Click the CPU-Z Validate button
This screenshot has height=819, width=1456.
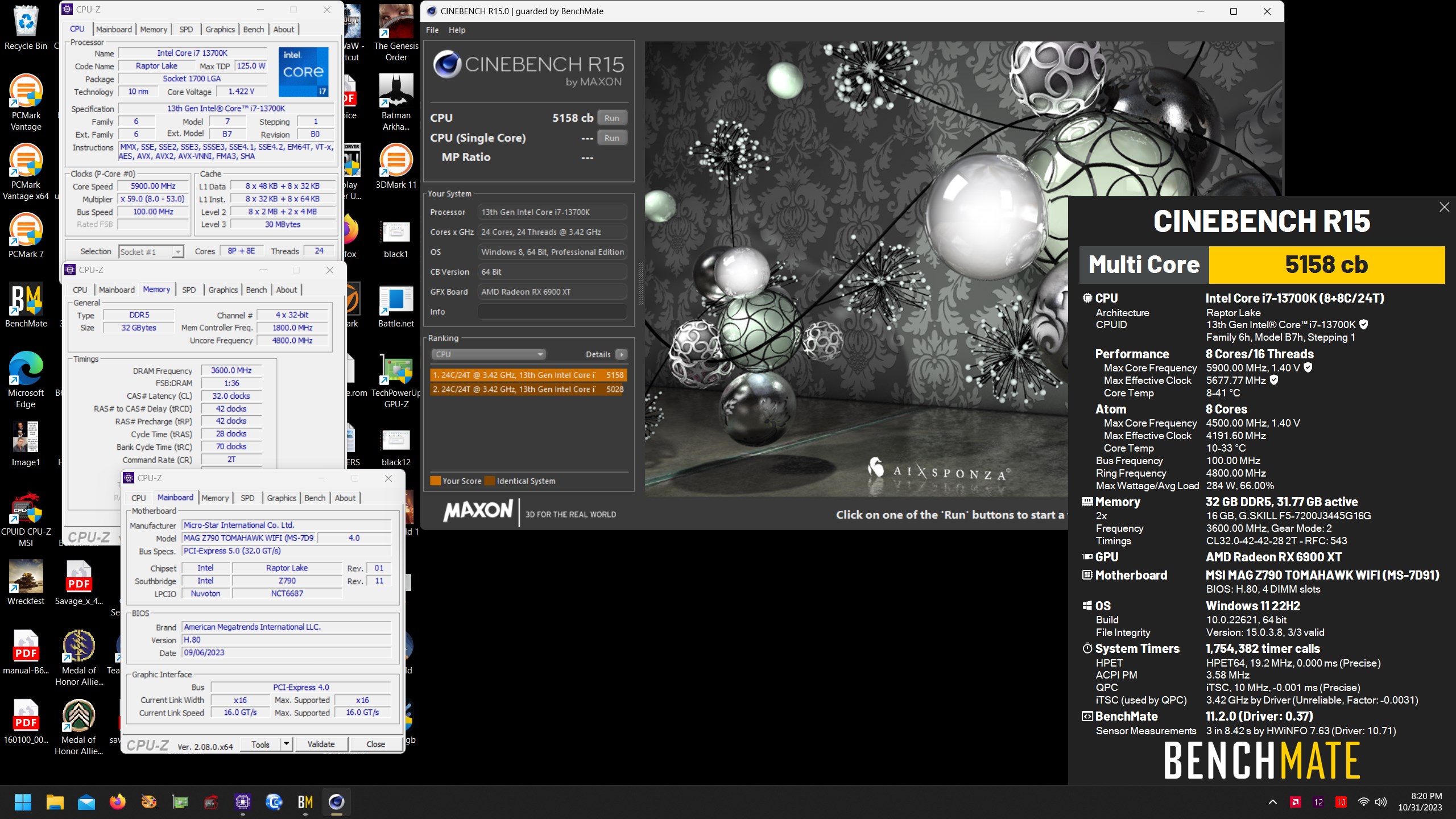[321, 744]
